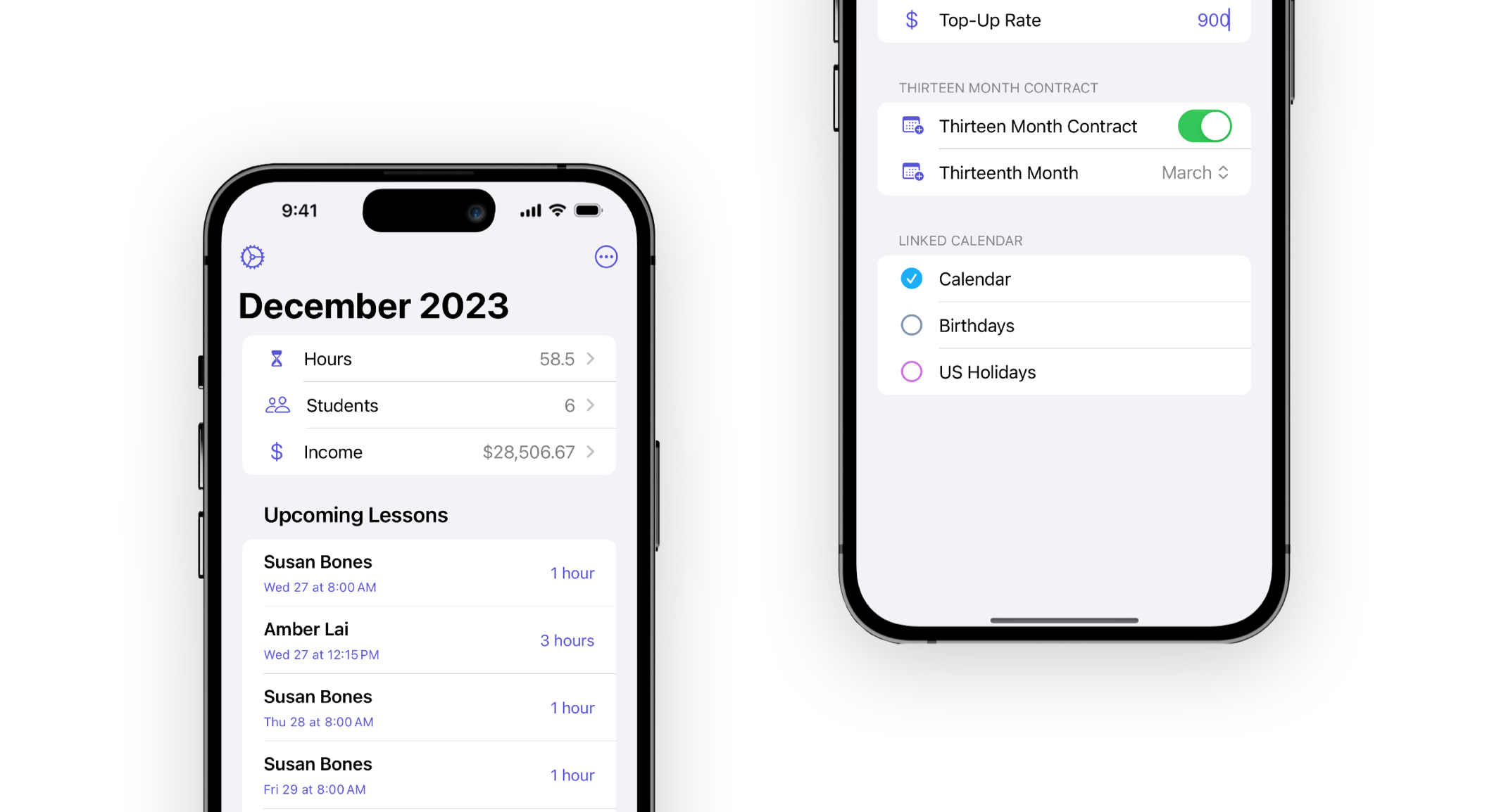This screenshot has width=1494, height=812.
Task: Click the hourglass hours icon
Action: click(x=275, y=358)
